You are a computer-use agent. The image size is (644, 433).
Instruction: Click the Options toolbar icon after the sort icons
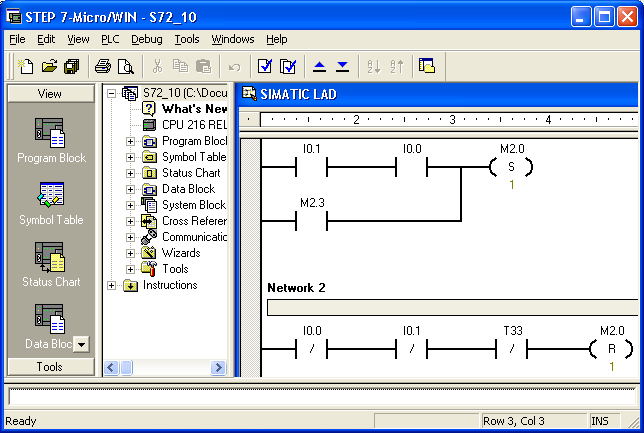point(427,66)
